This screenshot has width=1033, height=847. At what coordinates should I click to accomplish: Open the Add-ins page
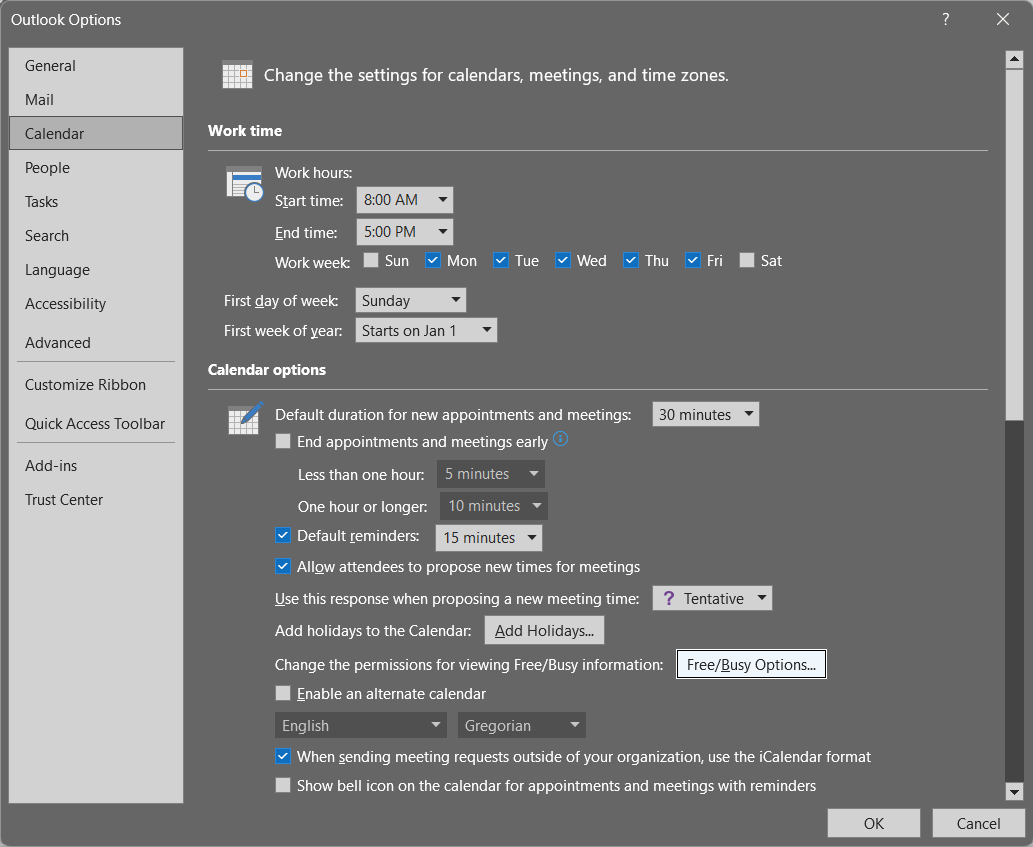coord(96,466)
